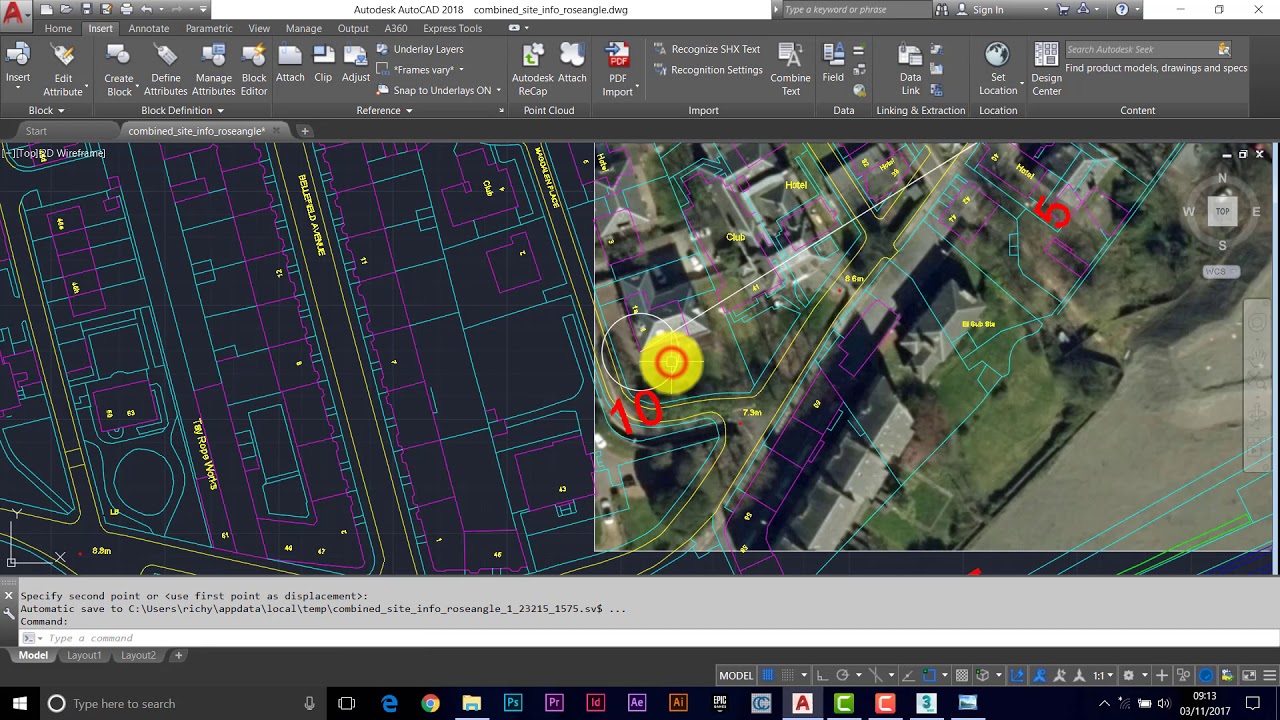Screen dimensions: 1280x720
Task: Select the Create Block tool
Action: coord(119,71)
